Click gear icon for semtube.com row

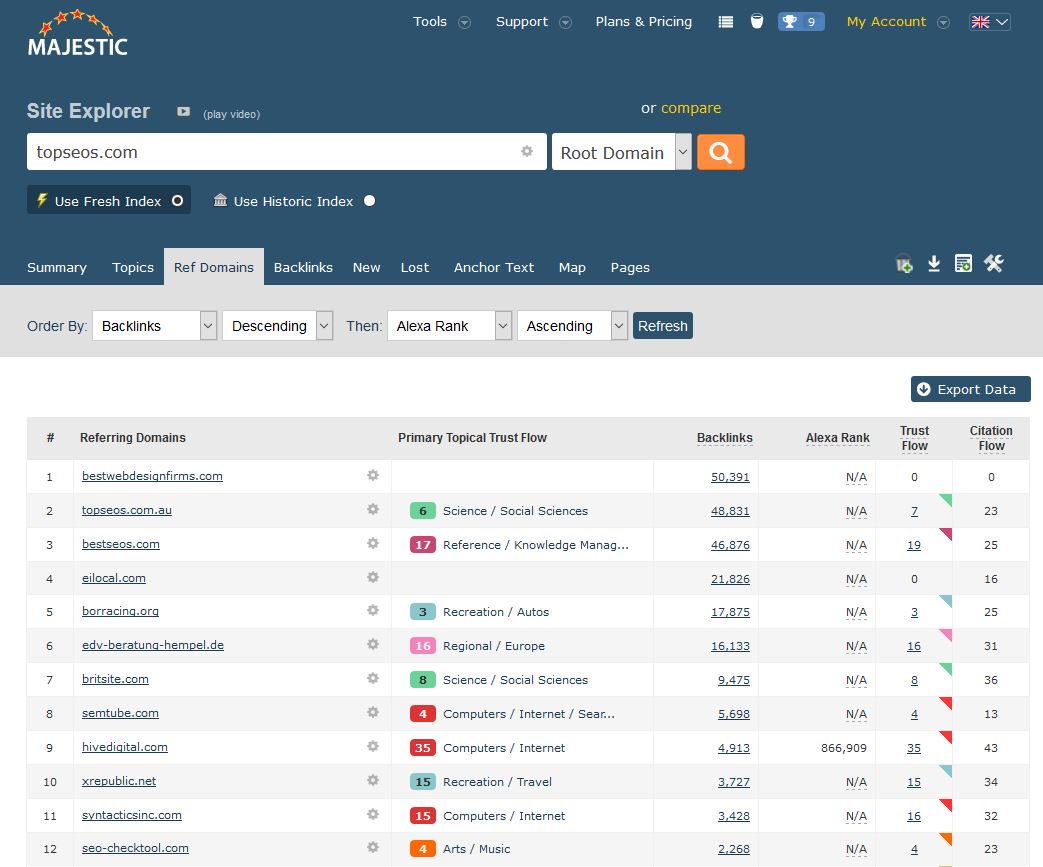coord(373,712)
